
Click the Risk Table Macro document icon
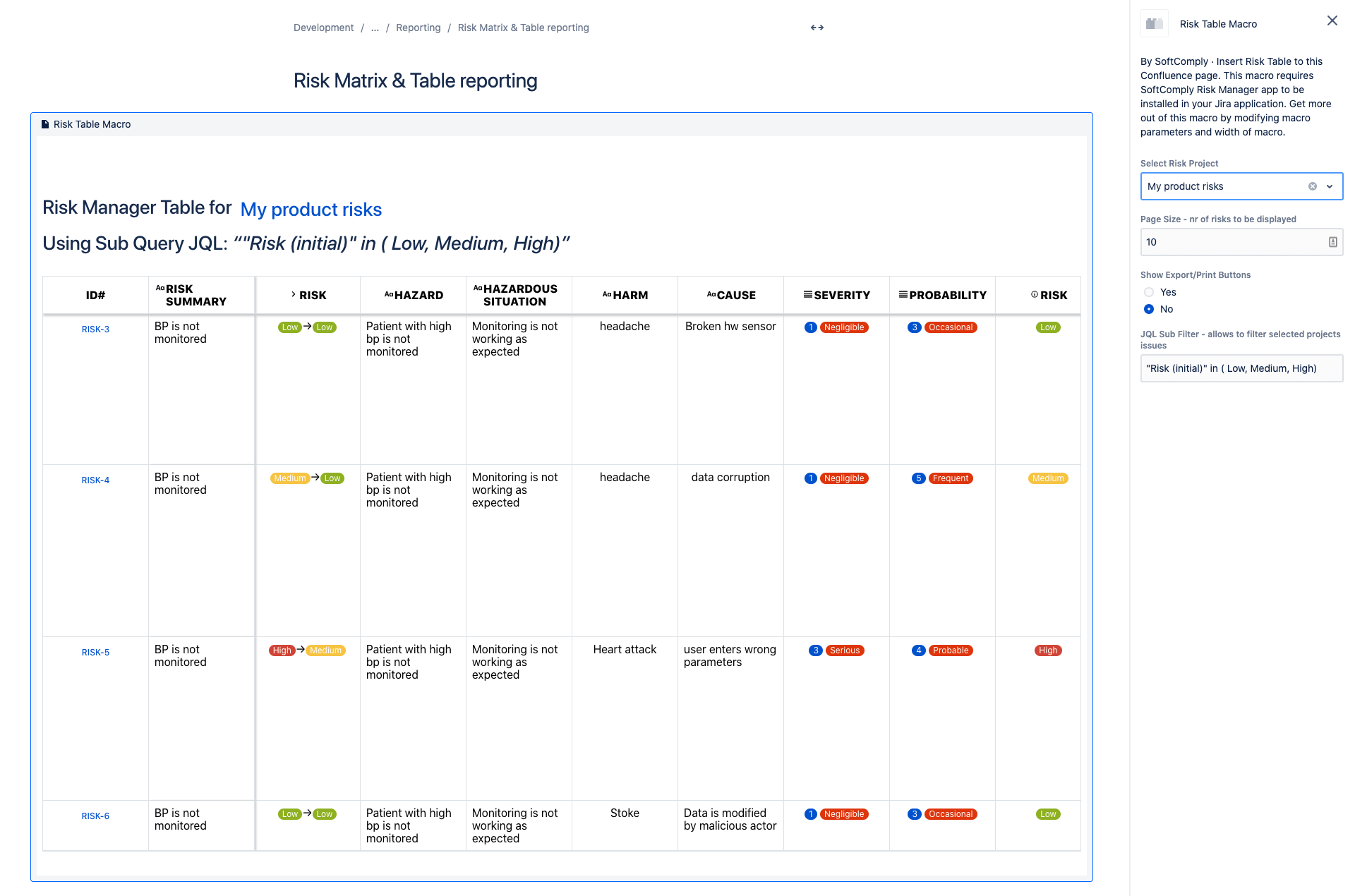tap(45, 124)
